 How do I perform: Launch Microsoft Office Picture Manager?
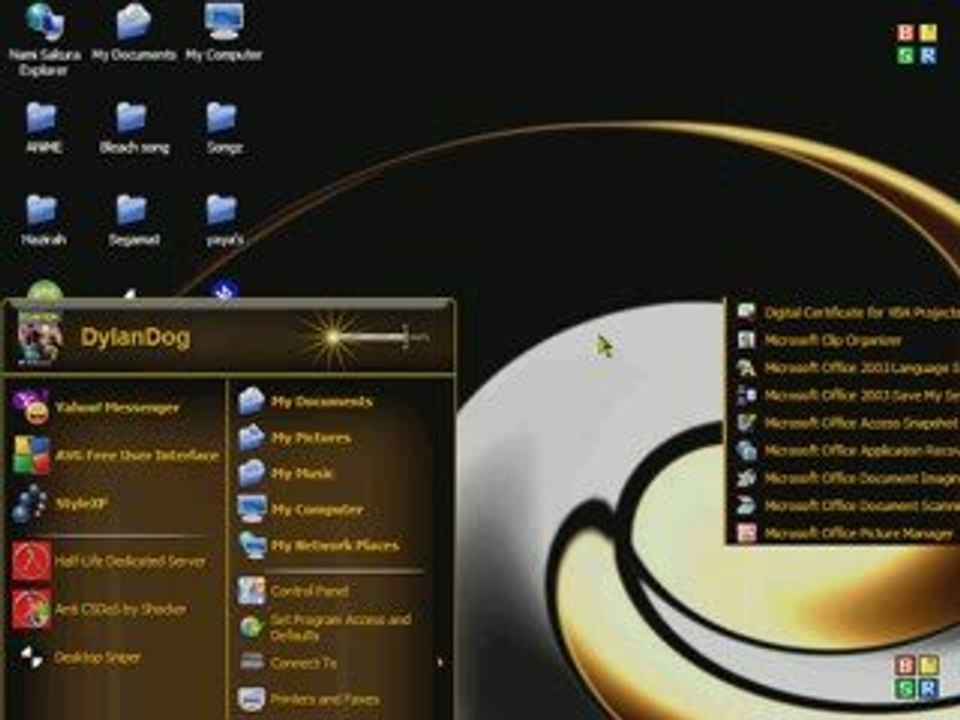click(847, 533)
